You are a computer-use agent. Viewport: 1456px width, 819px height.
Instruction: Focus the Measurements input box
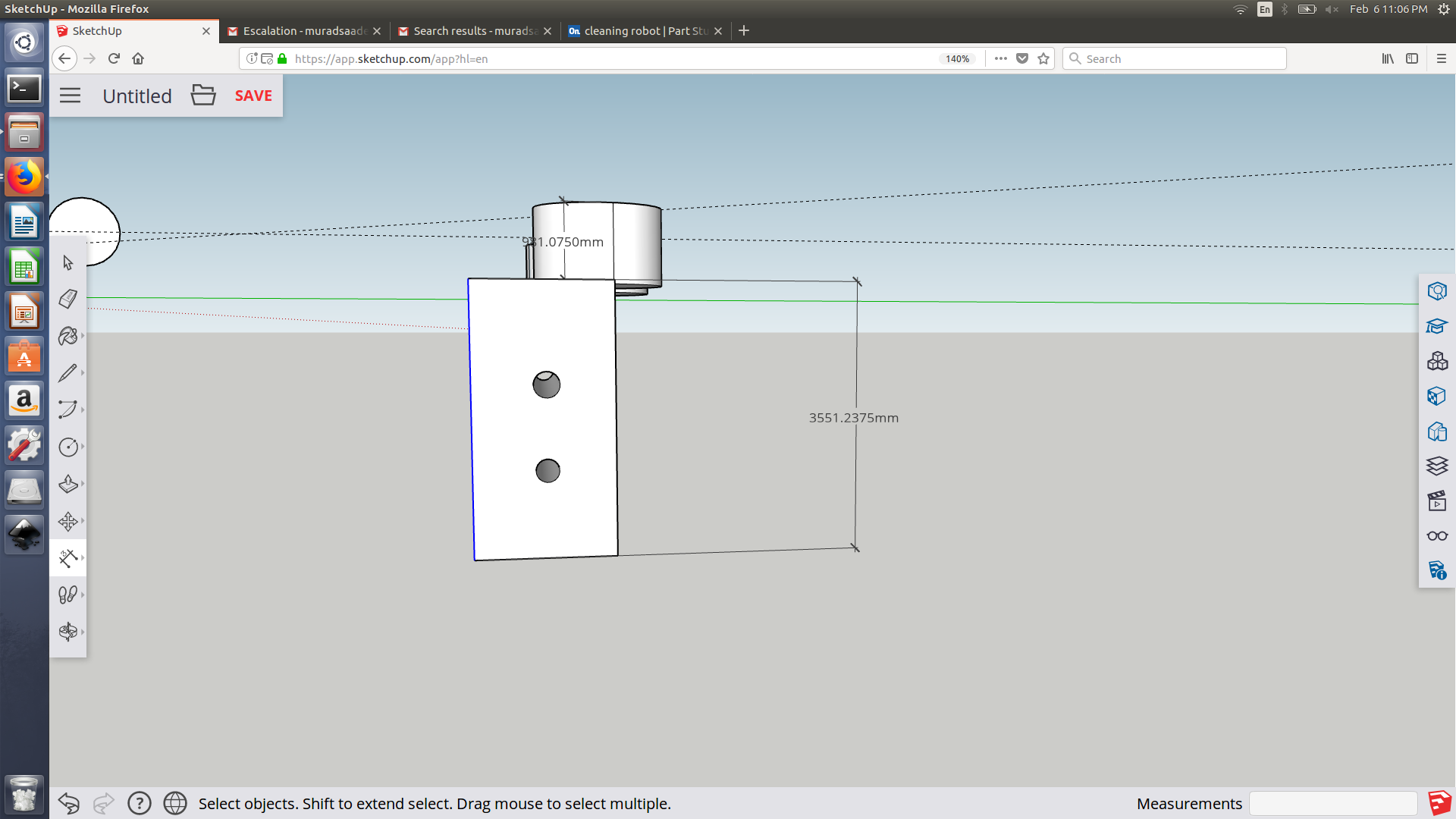click(x=1333, y=803)
